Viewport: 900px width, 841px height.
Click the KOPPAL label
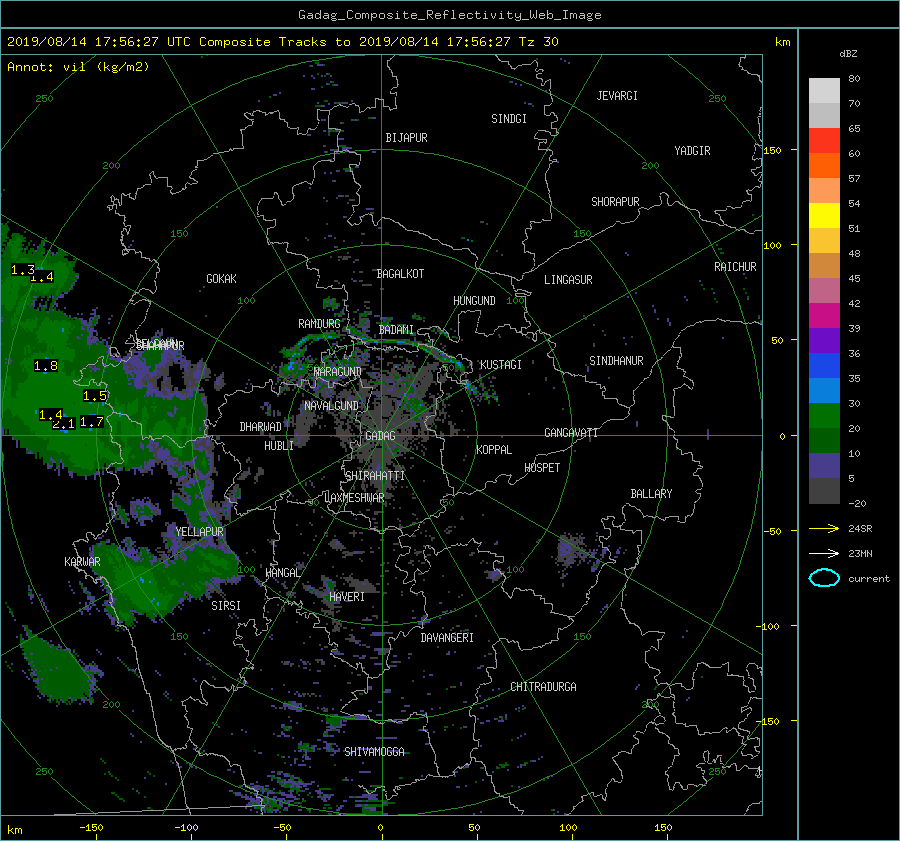[494, 449]
